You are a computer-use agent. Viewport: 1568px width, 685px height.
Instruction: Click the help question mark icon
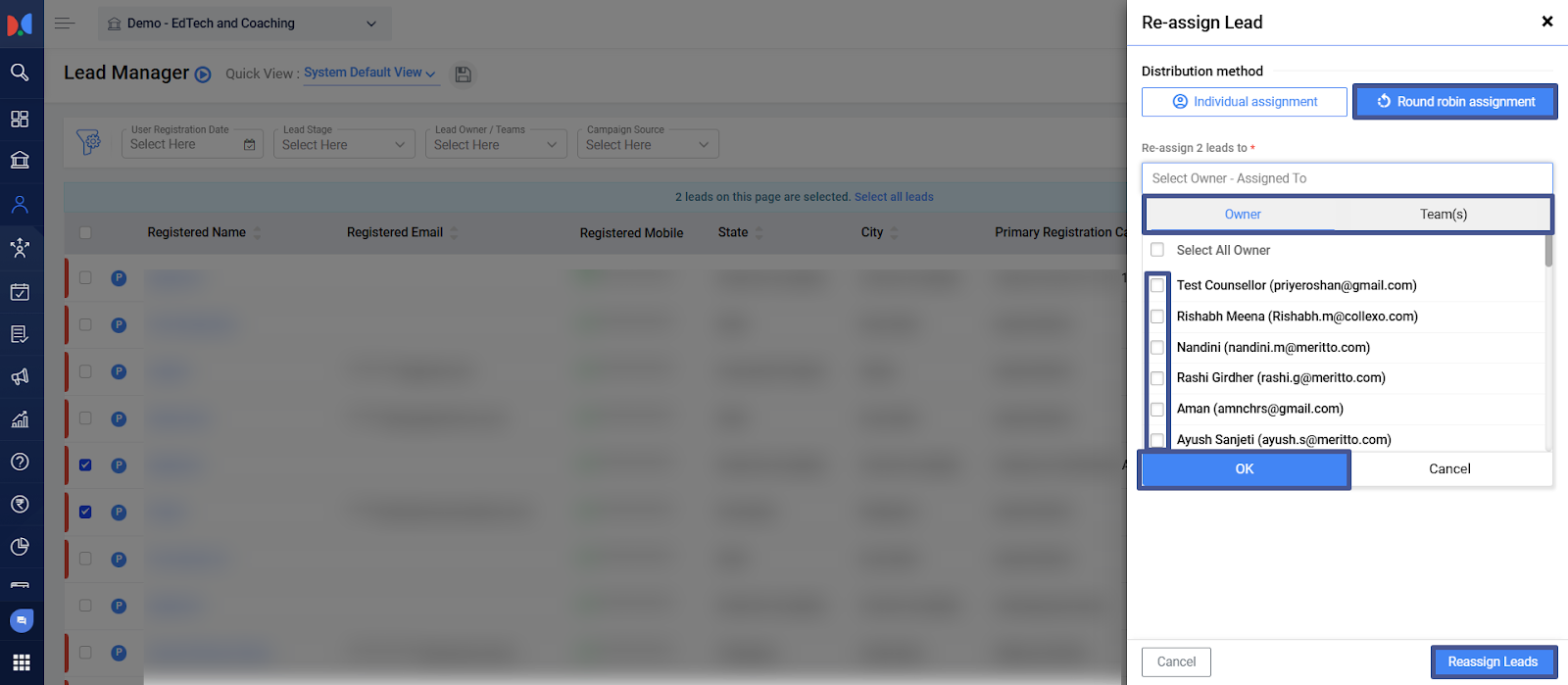point(20,462)
